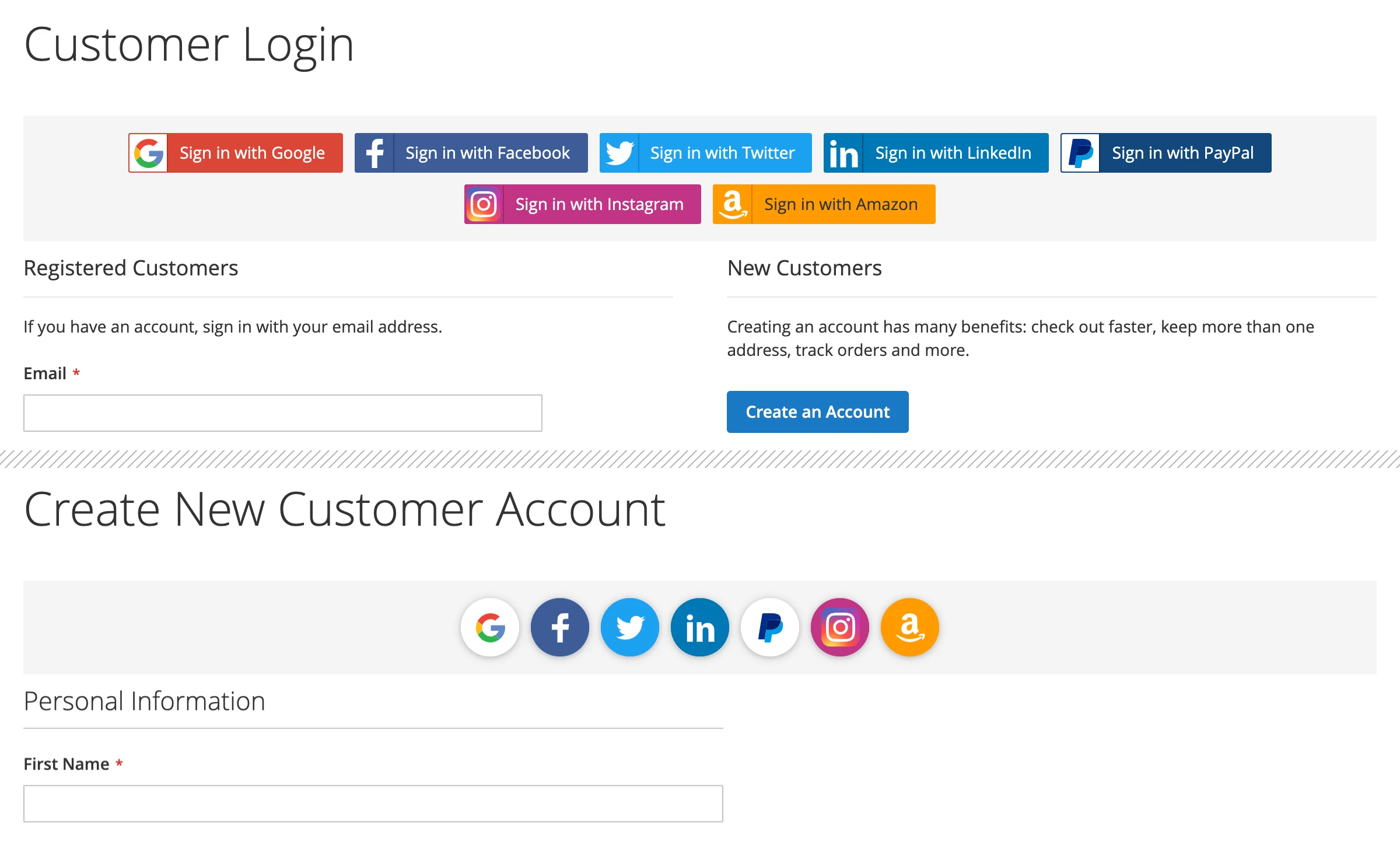This screenshot has width=1400, height=846.
Task: Click the round Facebook icon
Action: 560,627
